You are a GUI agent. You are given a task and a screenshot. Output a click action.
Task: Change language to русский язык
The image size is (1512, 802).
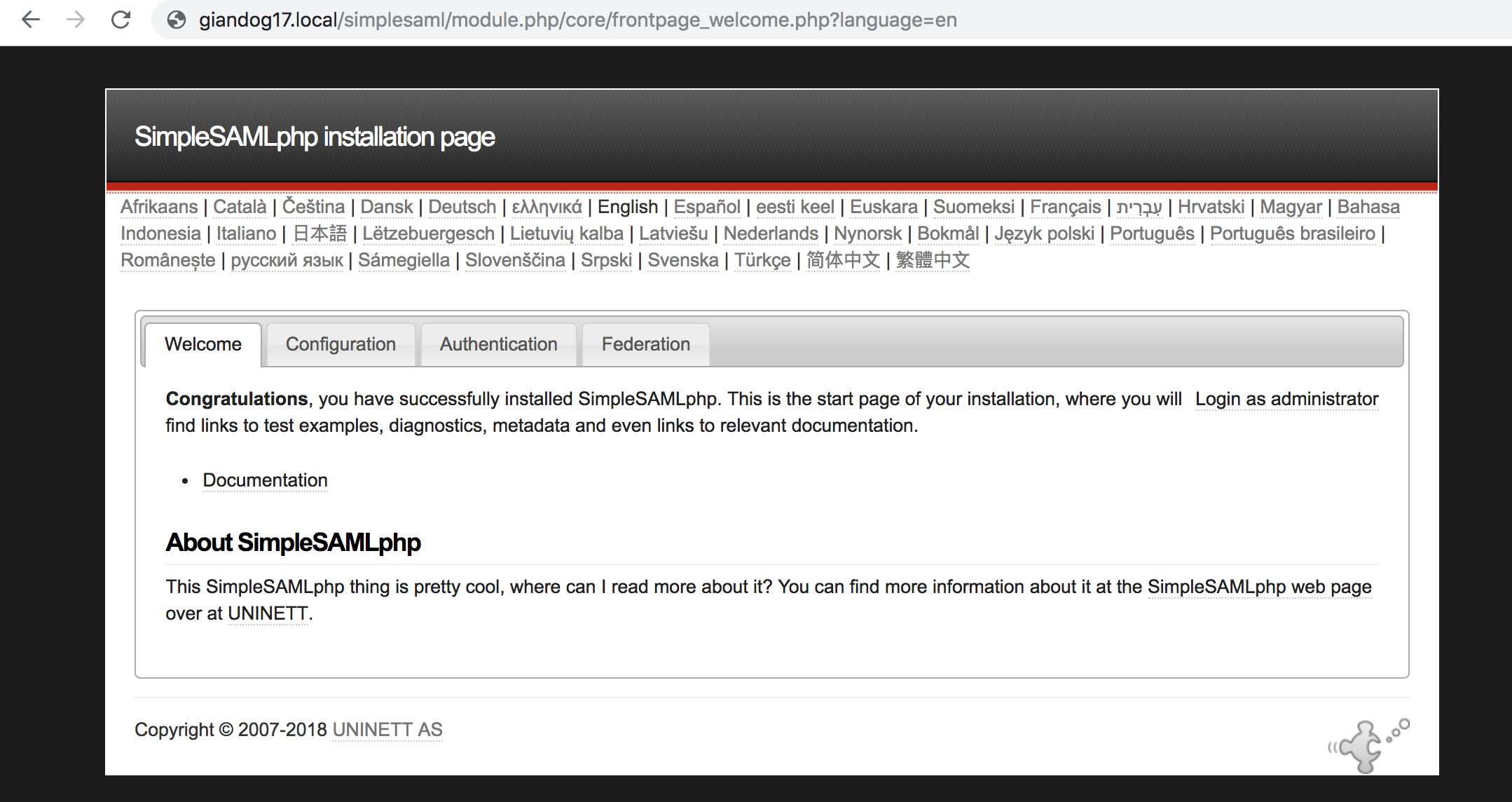coord(287,260)
